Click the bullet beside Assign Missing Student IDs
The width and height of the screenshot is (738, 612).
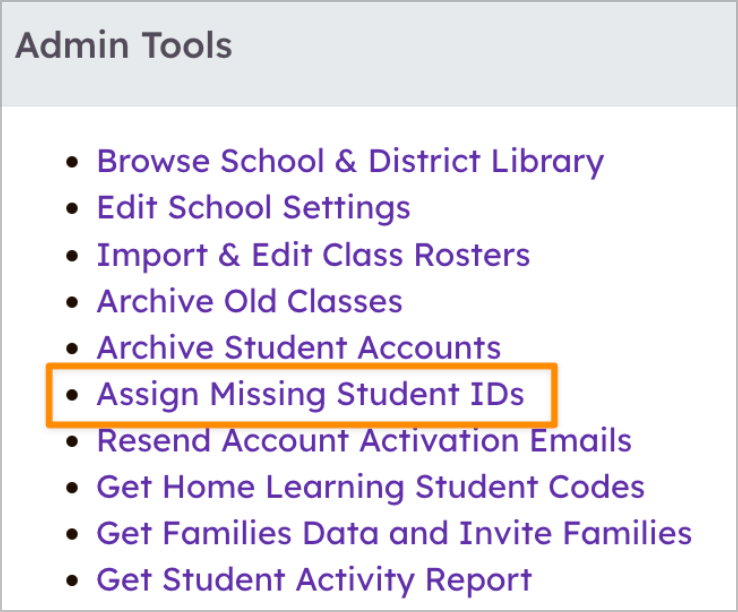point(70,395)
